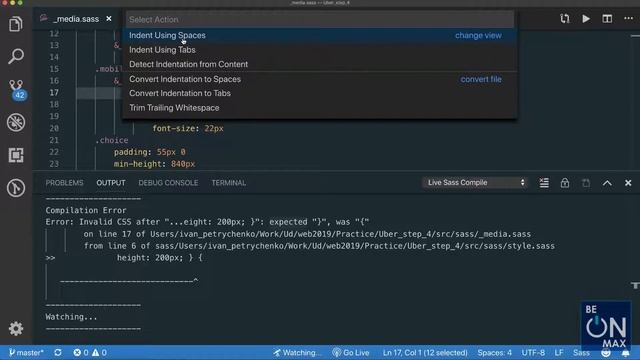
Task: Click the Run play icon in editor toolbar
Action: pyautogui.click(x=586, y=19)
